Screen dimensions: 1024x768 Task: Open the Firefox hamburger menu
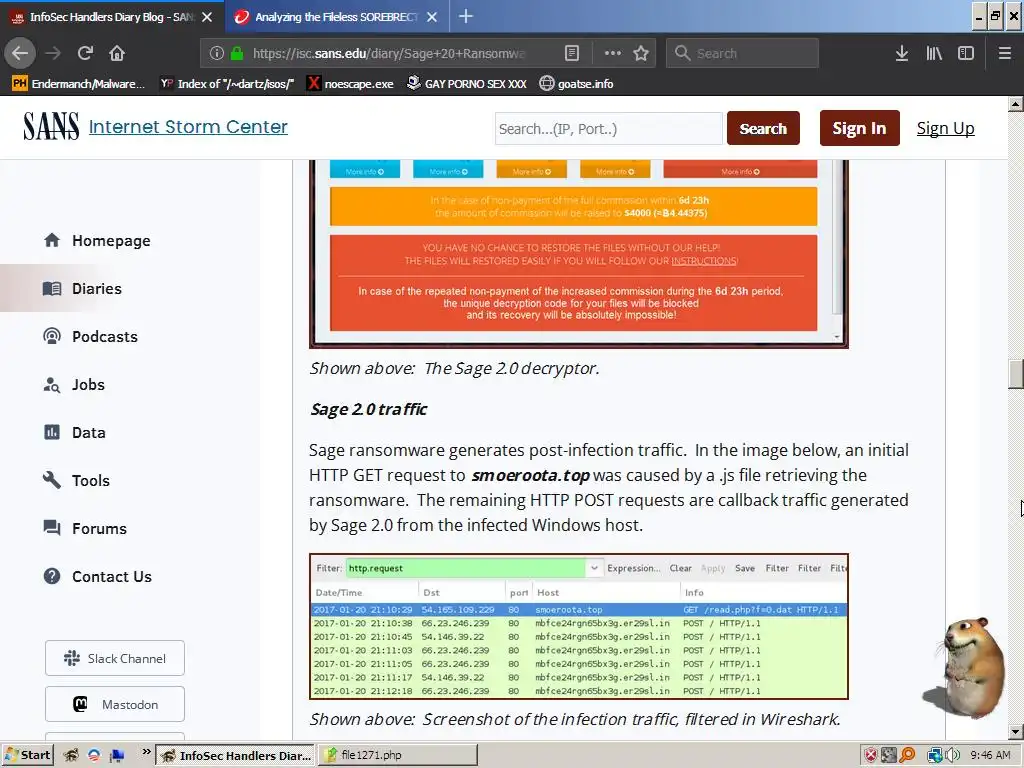tap(1004, 54)
